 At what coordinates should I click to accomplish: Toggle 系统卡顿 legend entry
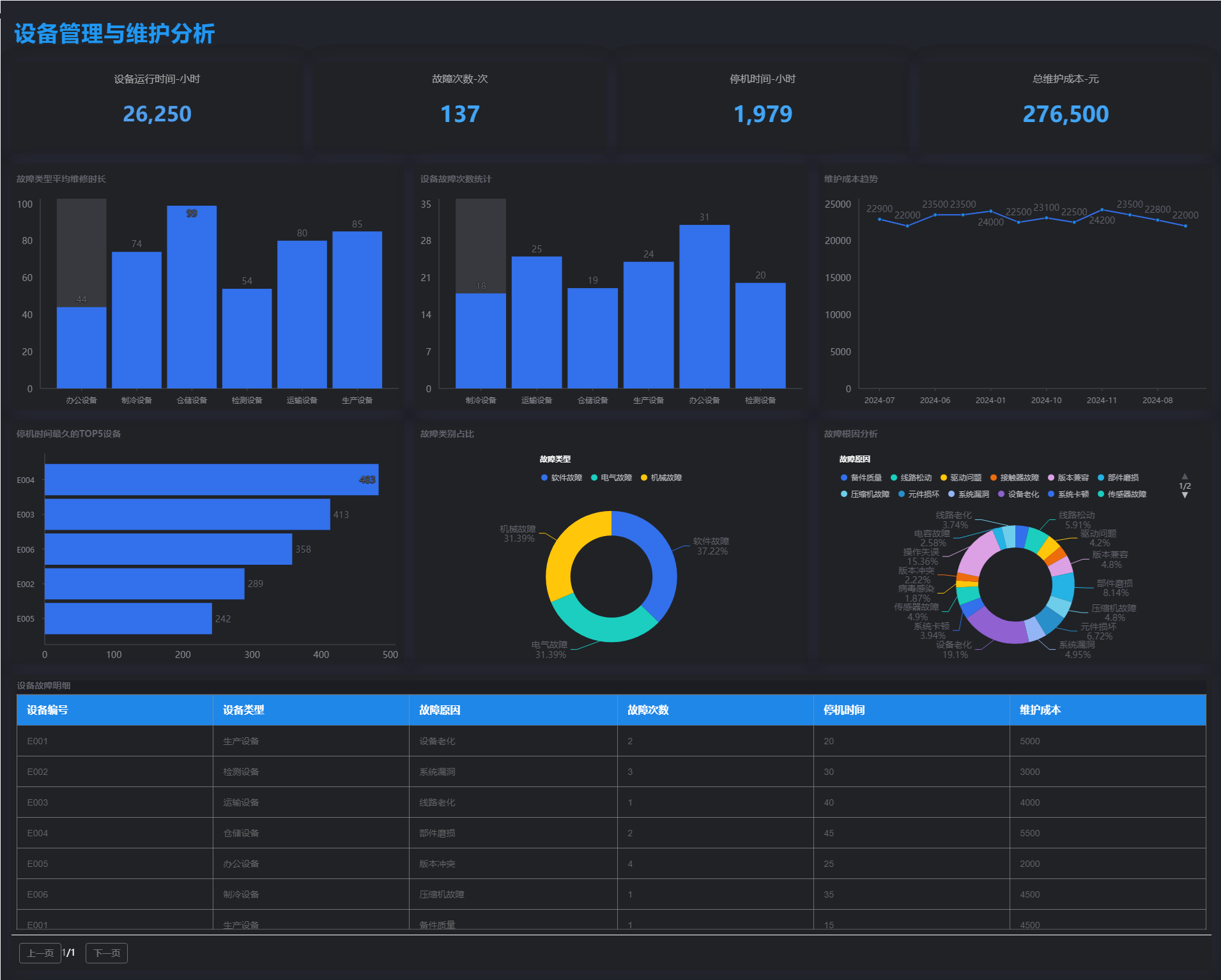(1068, 494)
